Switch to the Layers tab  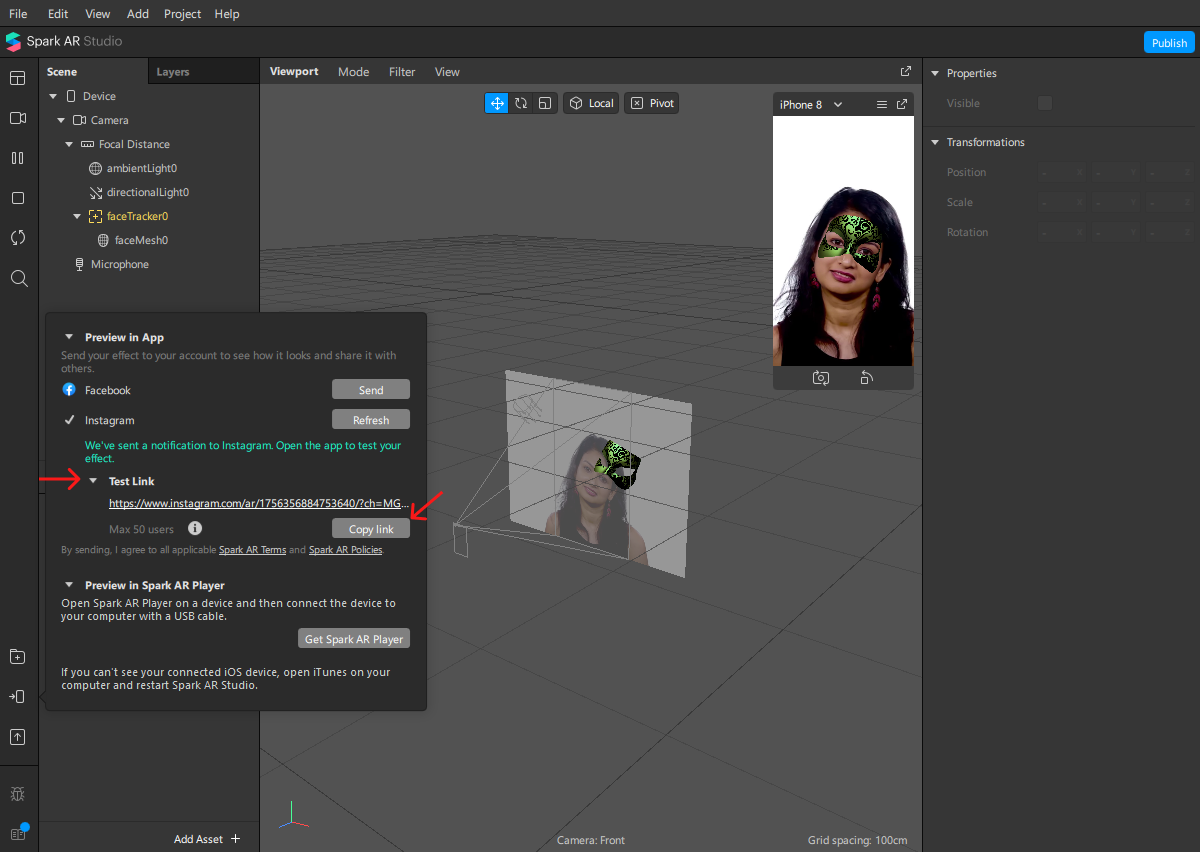point(173,72)
